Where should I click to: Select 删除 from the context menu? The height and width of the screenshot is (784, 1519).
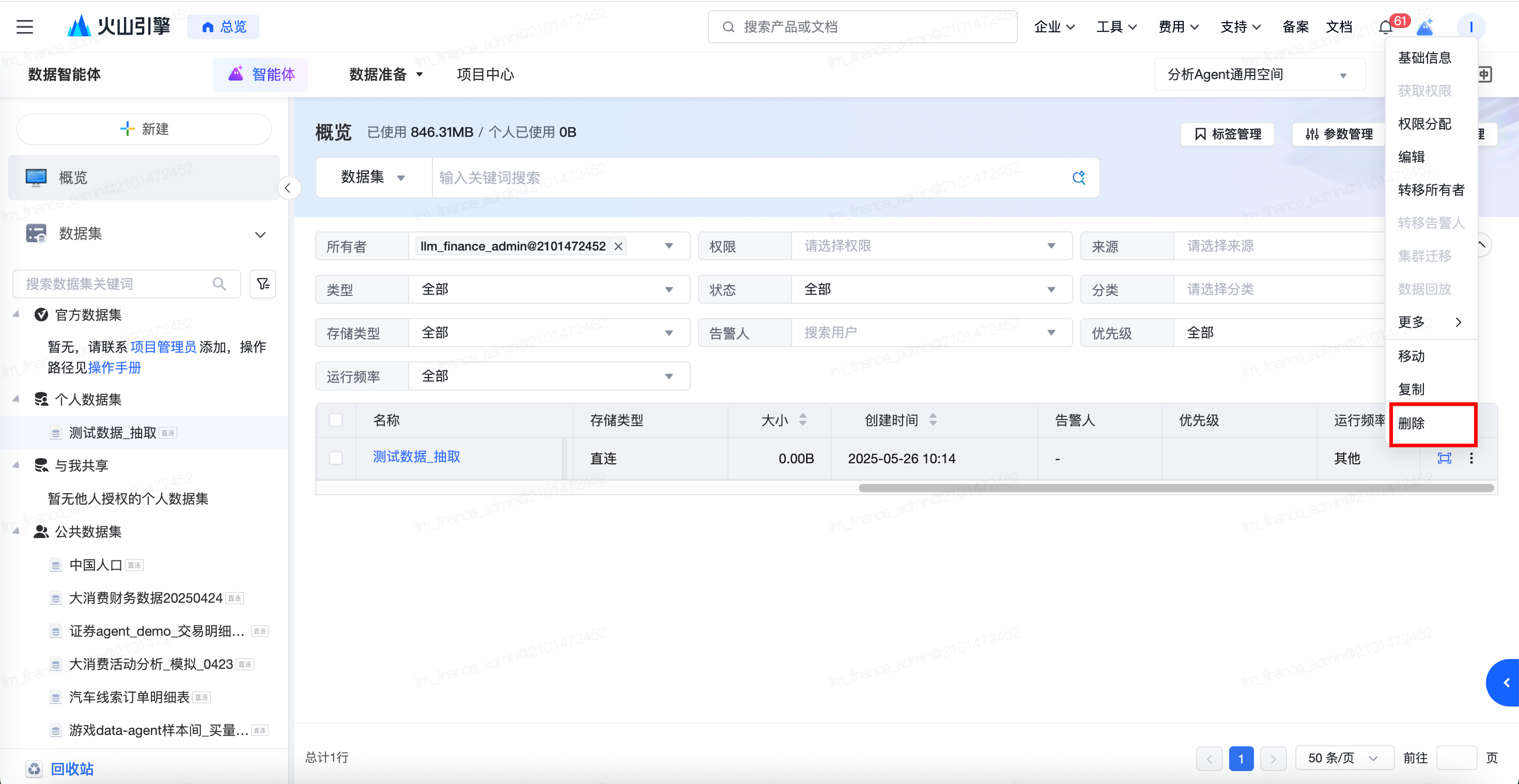[x=1411, y=423]
